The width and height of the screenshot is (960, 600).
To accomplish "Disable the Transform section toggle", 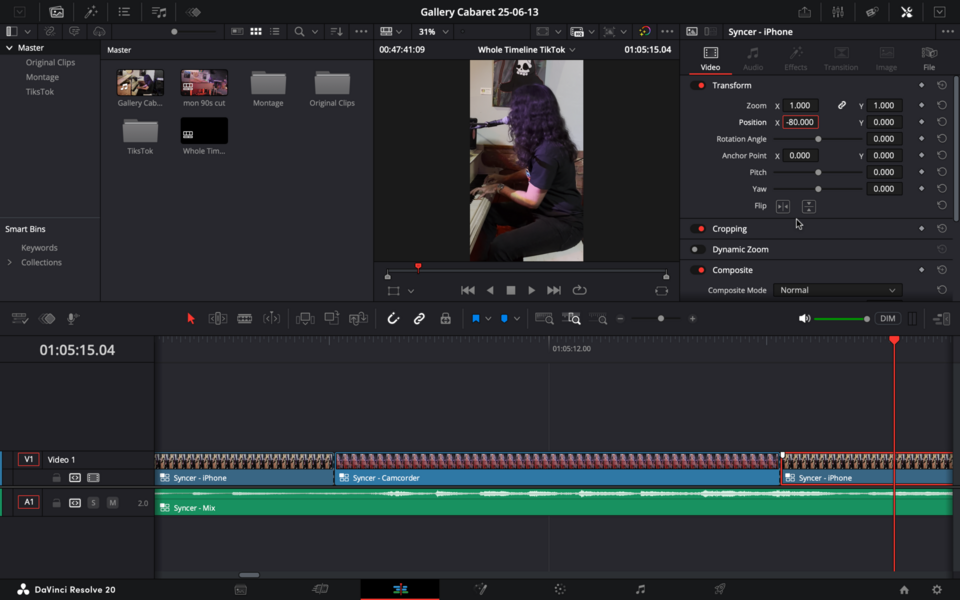I will [697, 85].
